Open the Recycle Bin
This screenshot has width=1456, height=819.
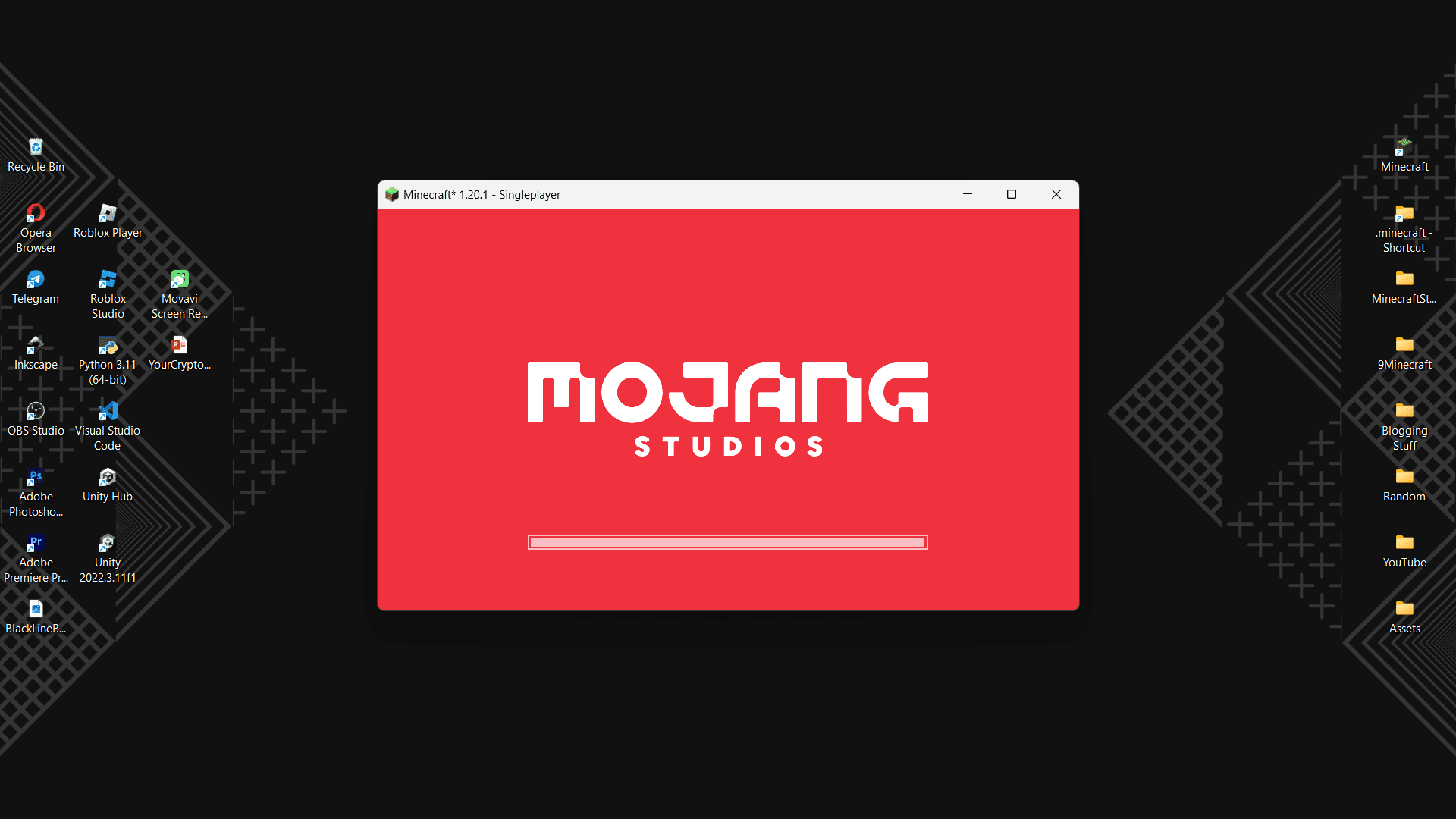(x=35, y=147)
